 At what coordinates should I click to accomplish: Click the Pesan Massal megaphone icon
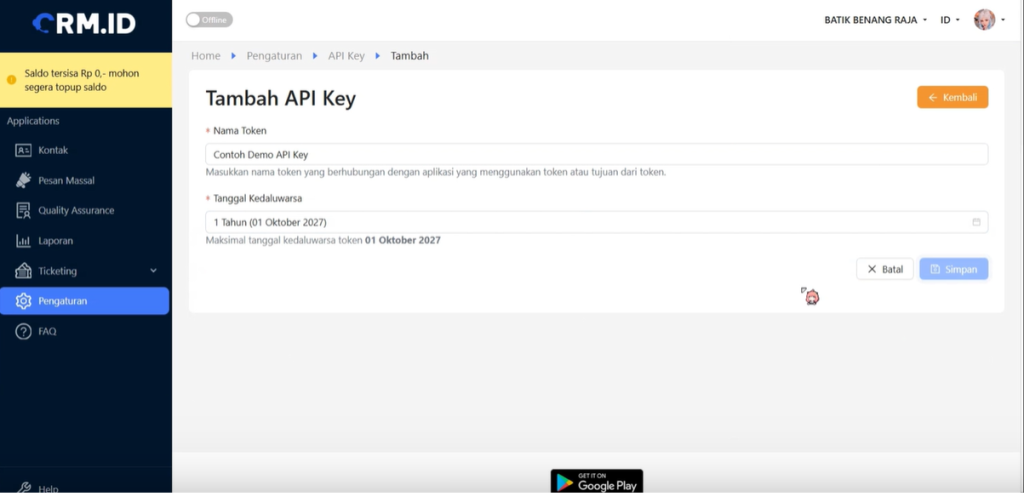(x=24, y=180)
